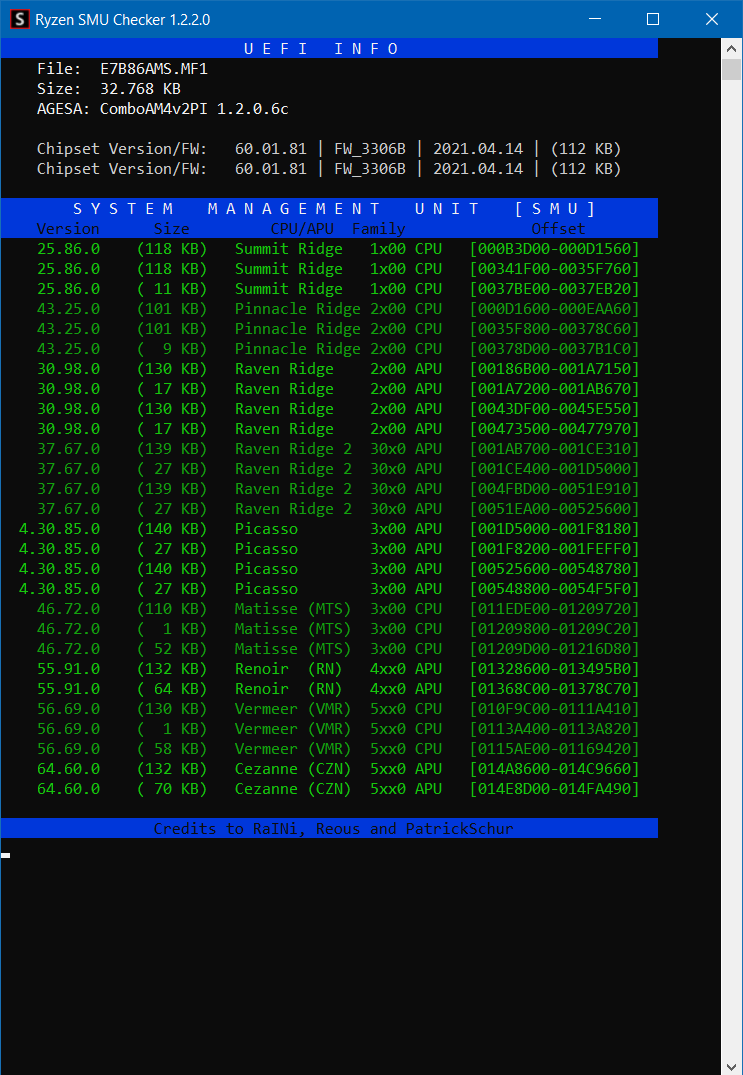The image size is (743, 1075).
Task: Click 'Renoir (RN)' in the 64 KB row
Action: [289, 689]
